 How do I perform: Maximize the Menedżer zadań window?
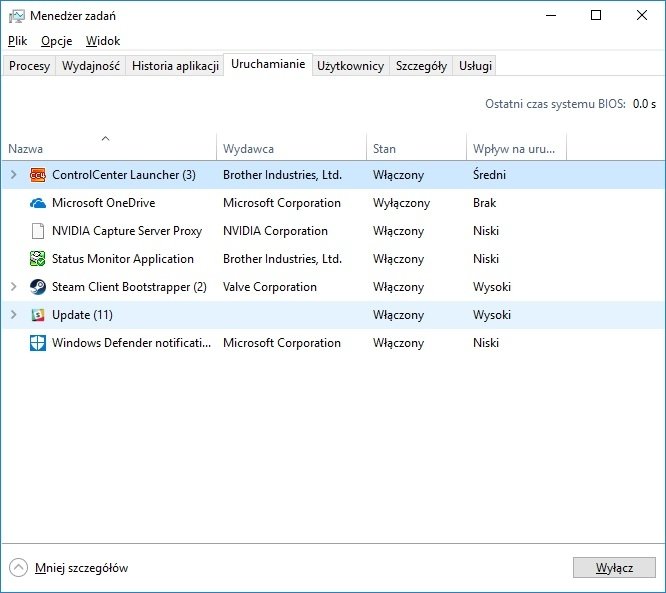596,16
